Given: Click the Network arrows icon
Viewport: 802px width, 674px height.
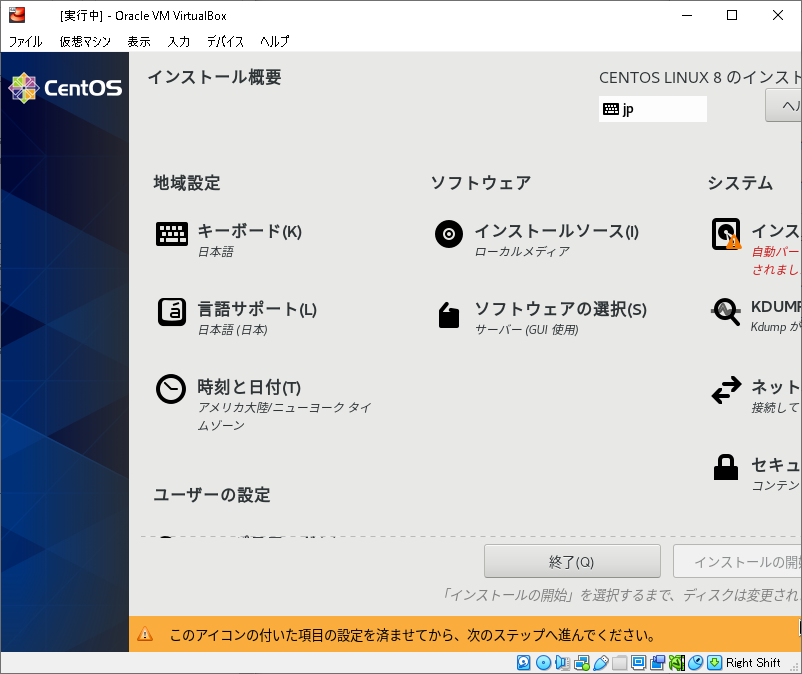Looking at the screenshot, I should click(x=726, y=390).
